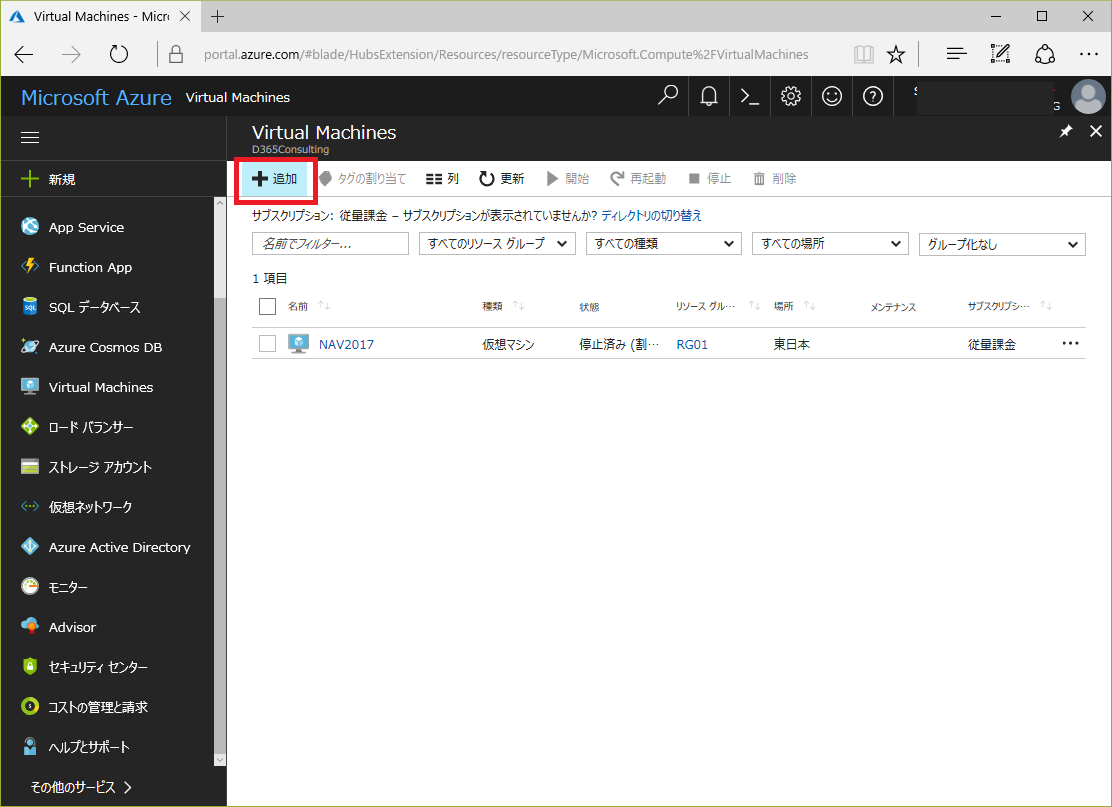1112x807 pixels.
Task: Open すべてのリソース グループ dropdown
Action: pyautogui.click(x=497, y=244)
